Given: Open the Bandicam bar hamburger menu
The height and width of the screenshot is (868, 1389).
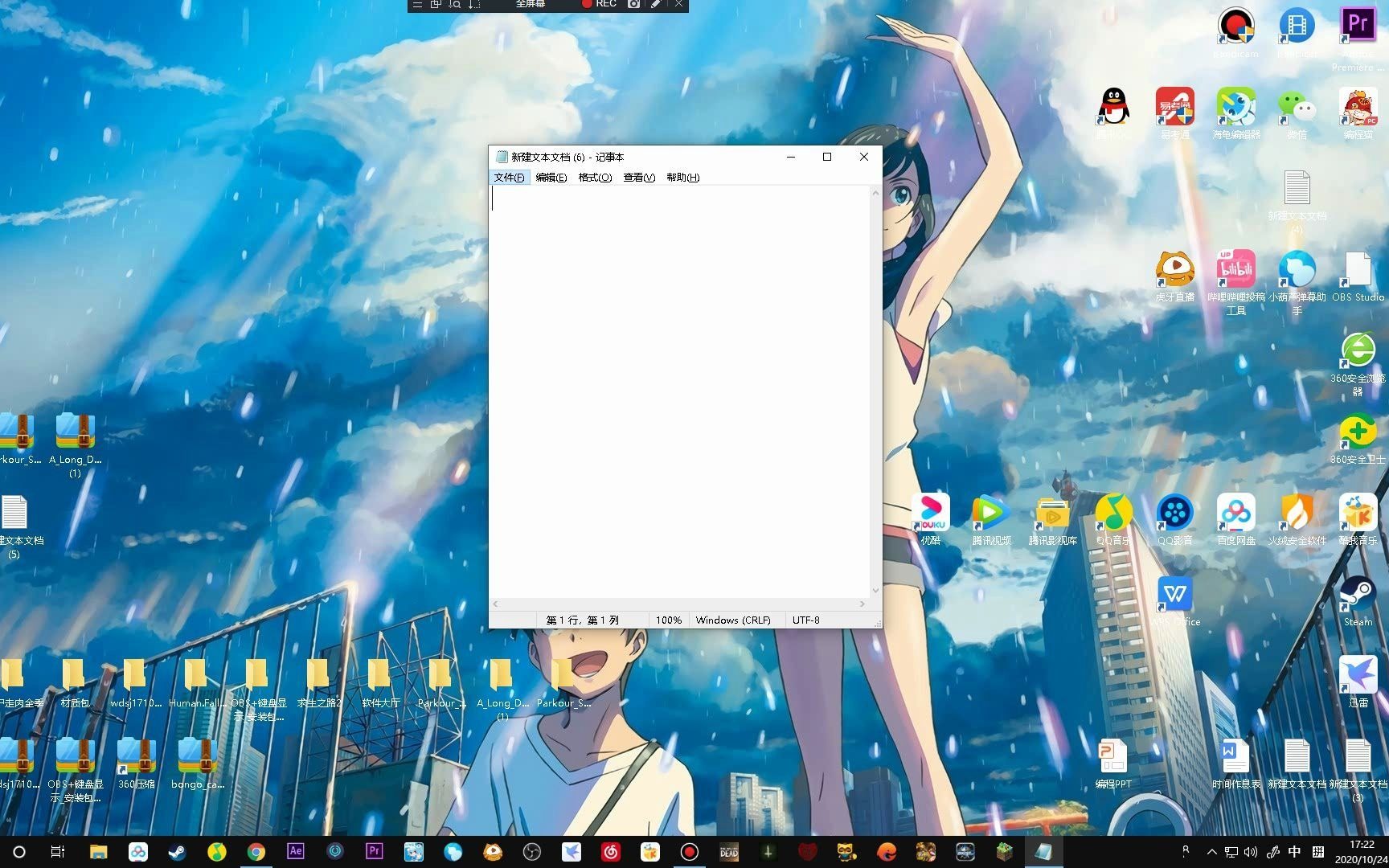Looking at the screenshot, I should tap(416, 4).
